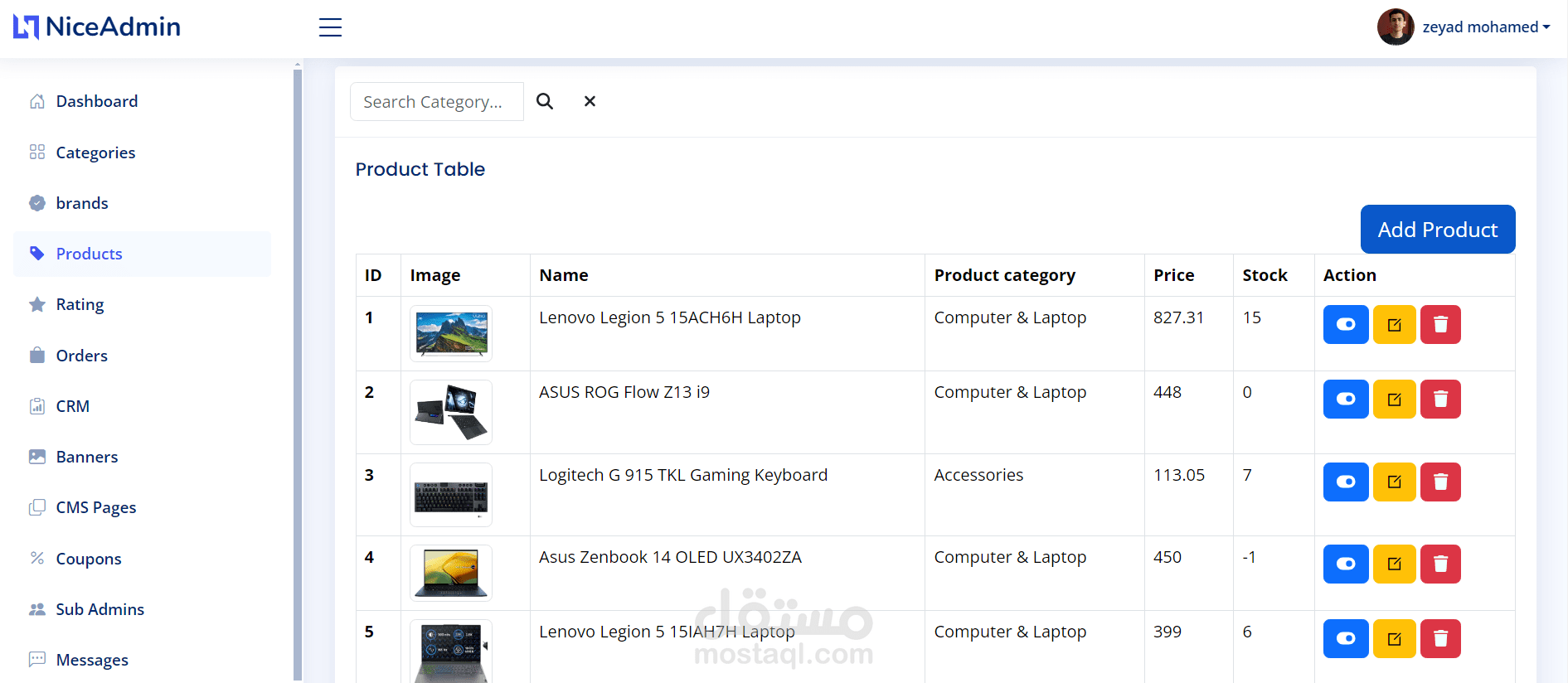This screenshot has width=1568, height=683.
Task: Delete Asus Zenbook 14 OLED product
Action: (x=1440, y=564)
